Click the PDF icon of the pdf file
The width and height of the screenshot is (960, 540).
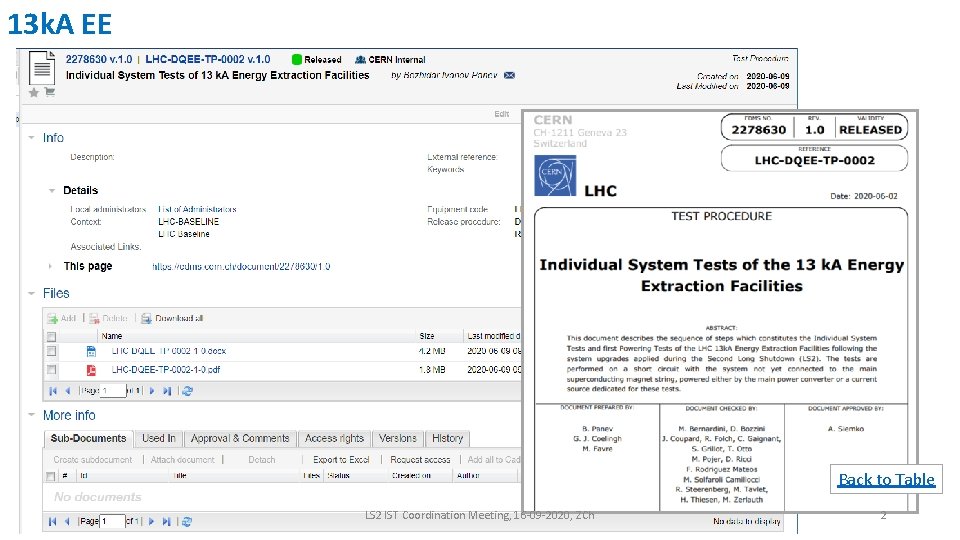click(91, 370)
